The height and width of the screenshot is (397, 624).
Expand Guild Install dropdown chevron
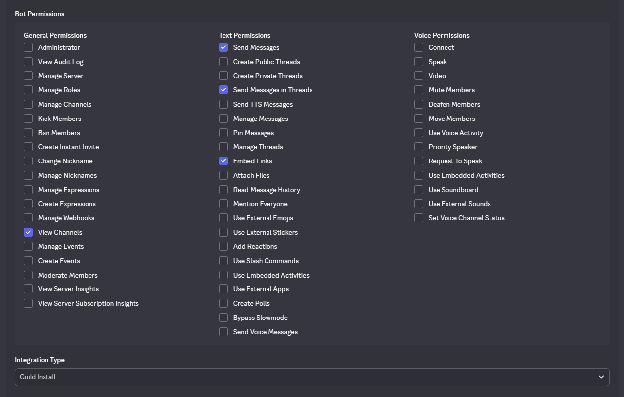click(601, 377)
